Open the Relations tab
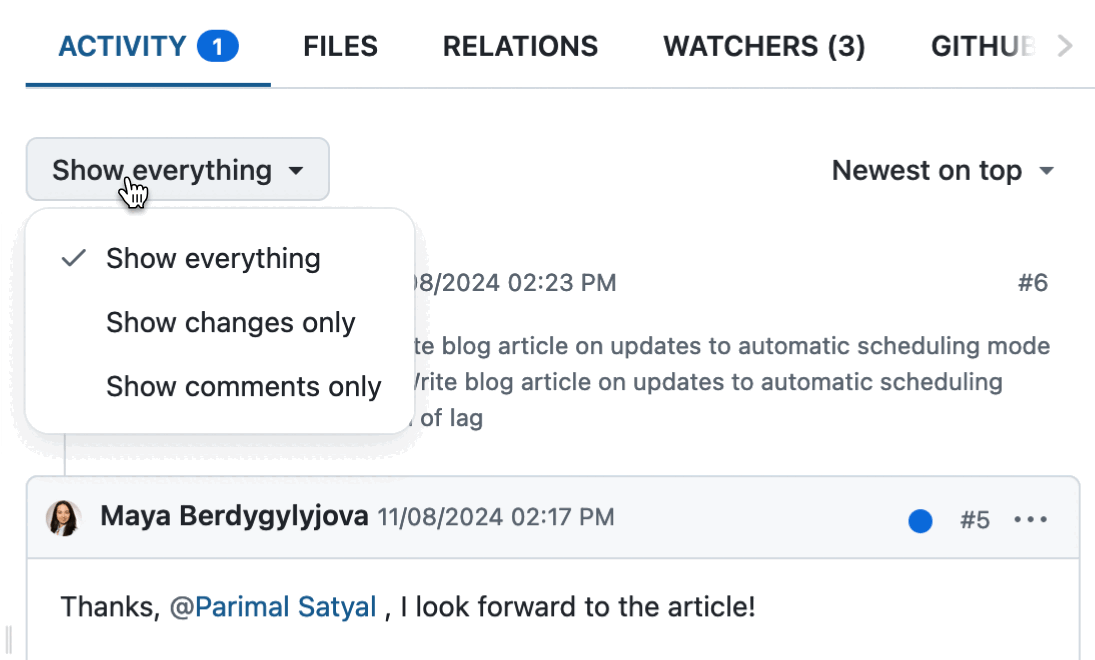This screenshot has width=1095, height=660. pos(520,45)
